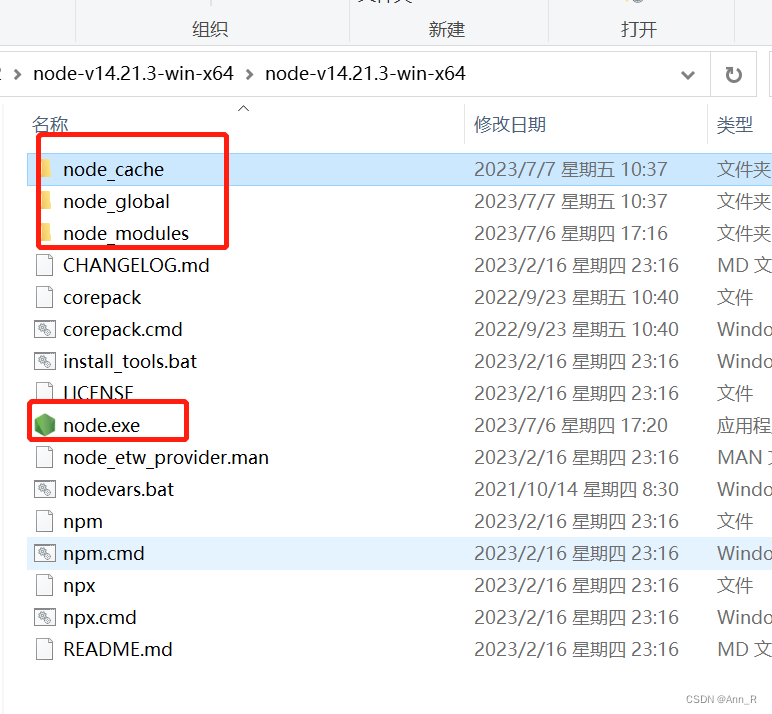
Task: Sort files by the 修改日期 column
Action: tap(510, 125)
